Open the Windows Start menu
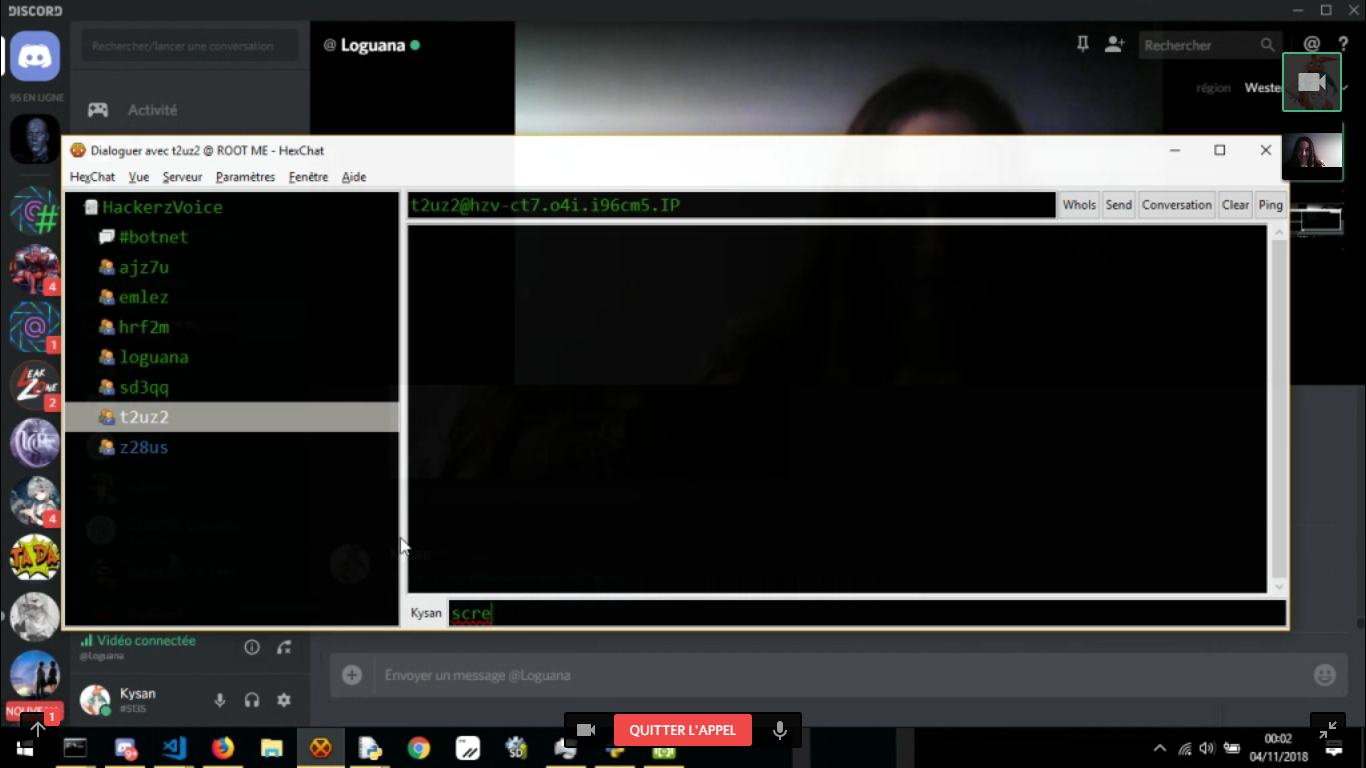1366x768 pixels. pos(24,748)
